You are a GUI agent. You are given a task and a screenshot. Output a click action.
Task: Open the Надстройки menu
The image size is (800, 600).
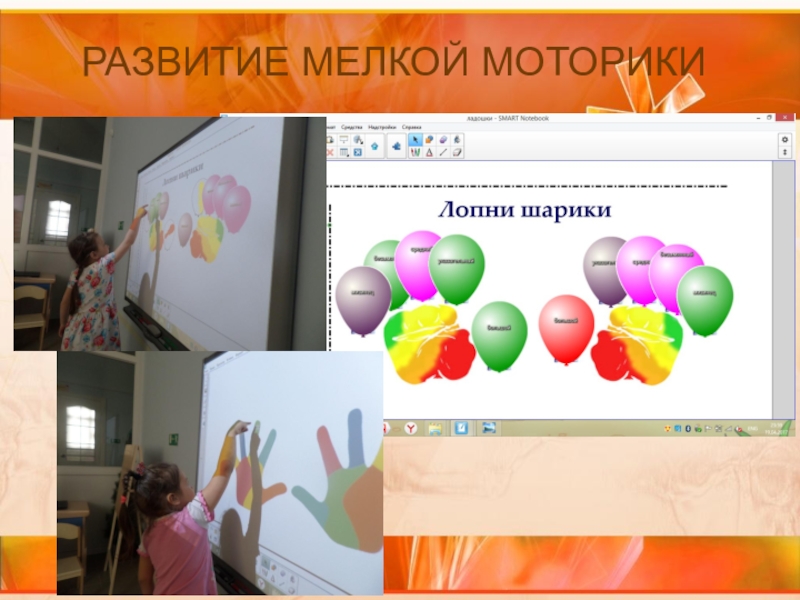(x=382, y=127)
